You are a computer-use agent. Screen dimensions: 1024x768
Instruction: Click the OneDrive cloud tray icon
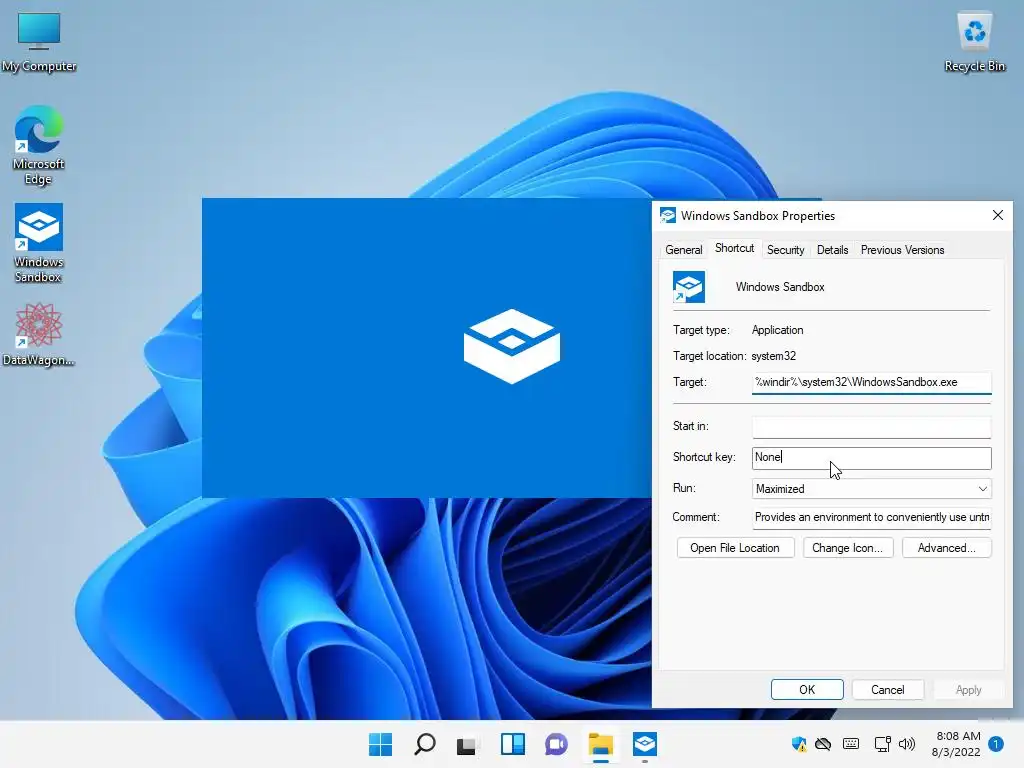(824, 744)
